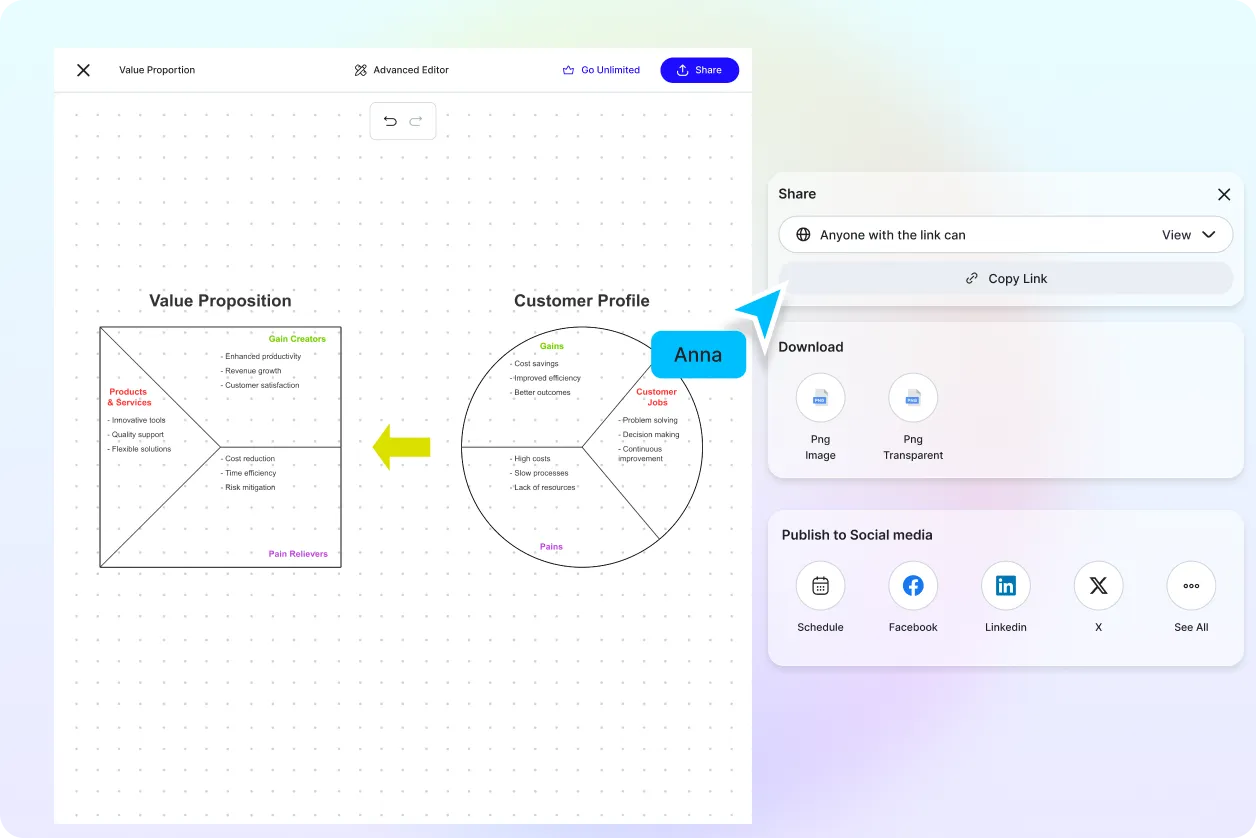This screenshot has height=838, width=1256.
Task: Upgrade with the Go Unlimited link
Action: [x=601, y=70]
